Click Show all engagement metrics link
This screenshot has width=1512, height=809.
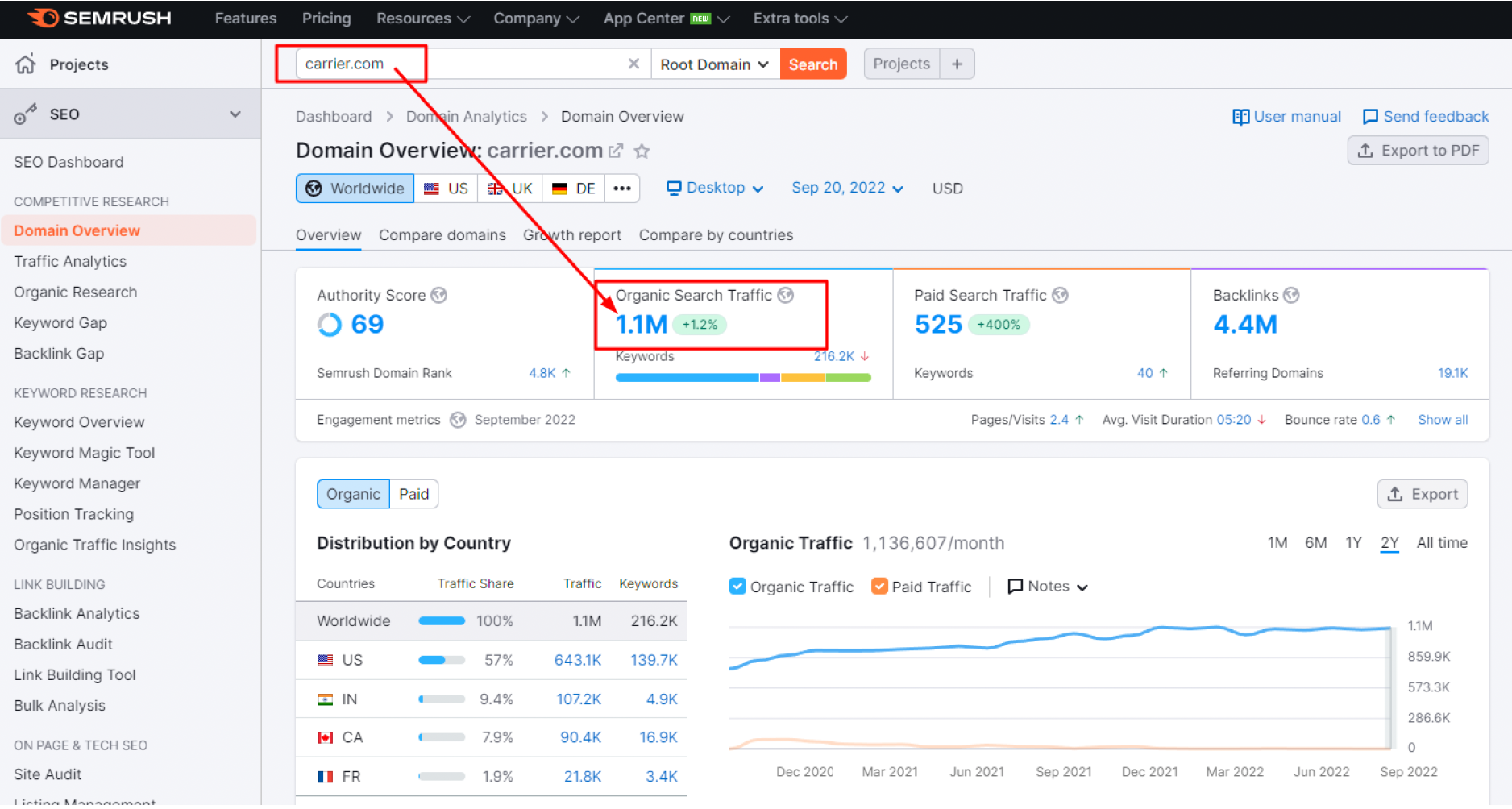click(1443, 420)
